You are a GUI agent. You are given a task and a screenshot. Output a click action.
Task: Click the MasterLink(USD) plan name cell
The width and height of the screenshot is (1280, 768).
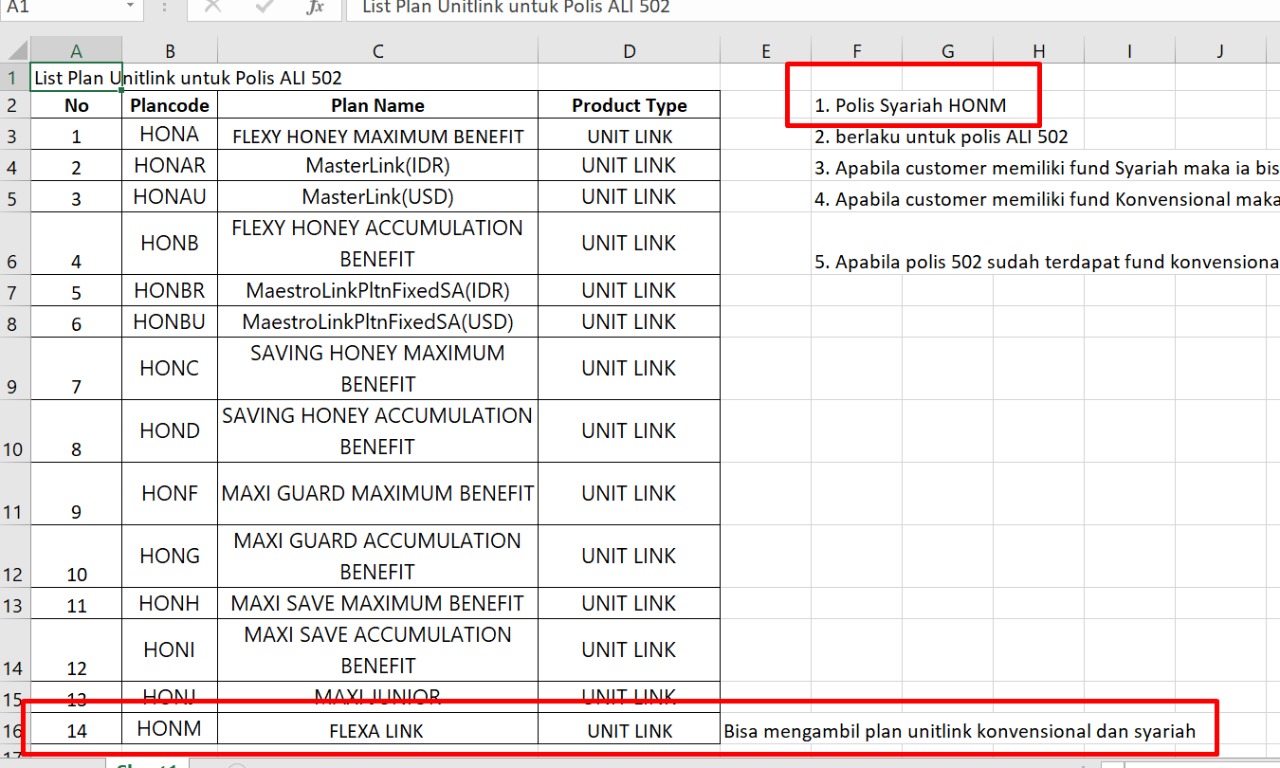[x=377, y=197]
